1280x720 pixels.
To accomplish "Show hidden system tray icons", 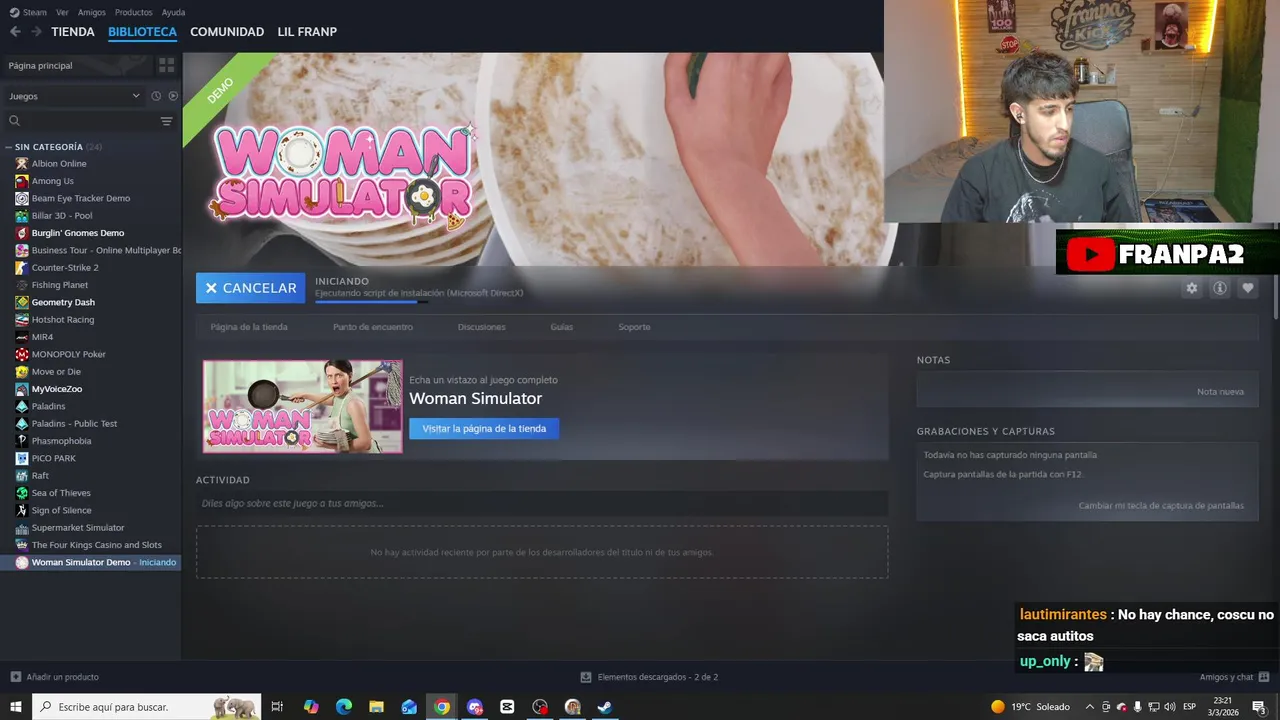I will click(x=1089, y=707).
